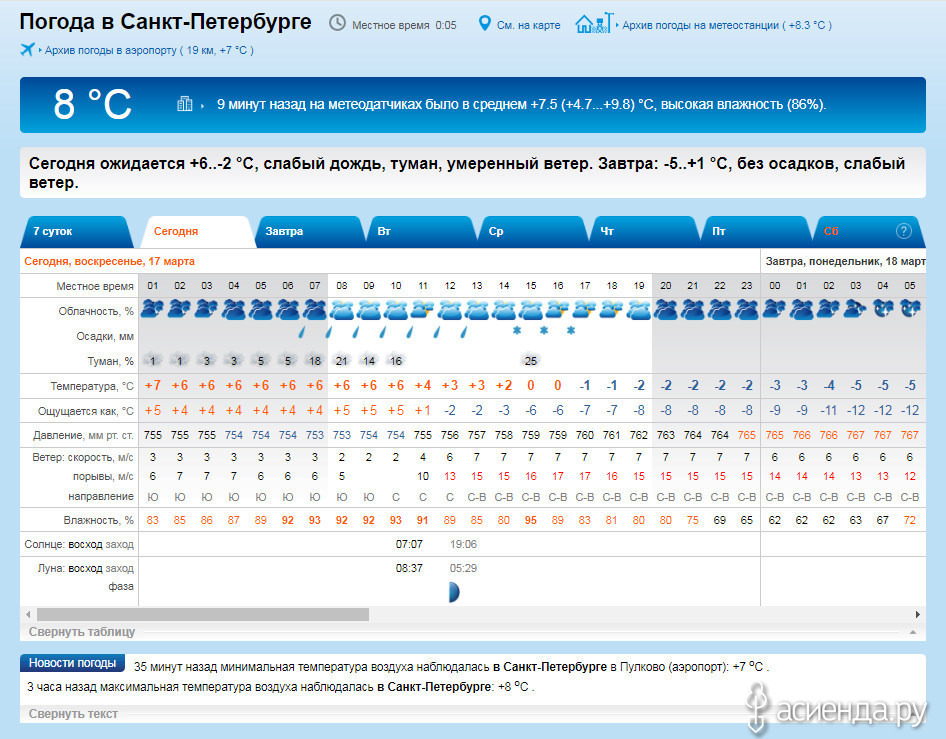Click the sunrise time 07:07
The height and width of the screenshot is (739, 946).
click(408, 544)
